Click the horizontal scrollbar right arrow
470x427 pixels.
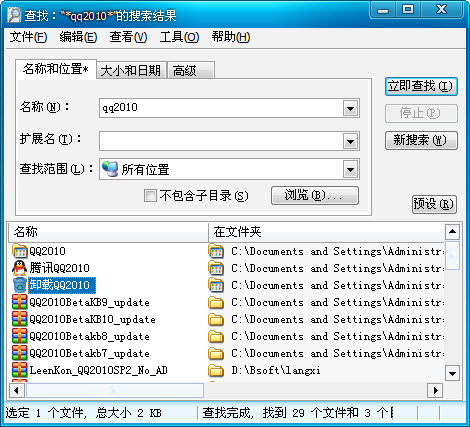pos(435,390)
